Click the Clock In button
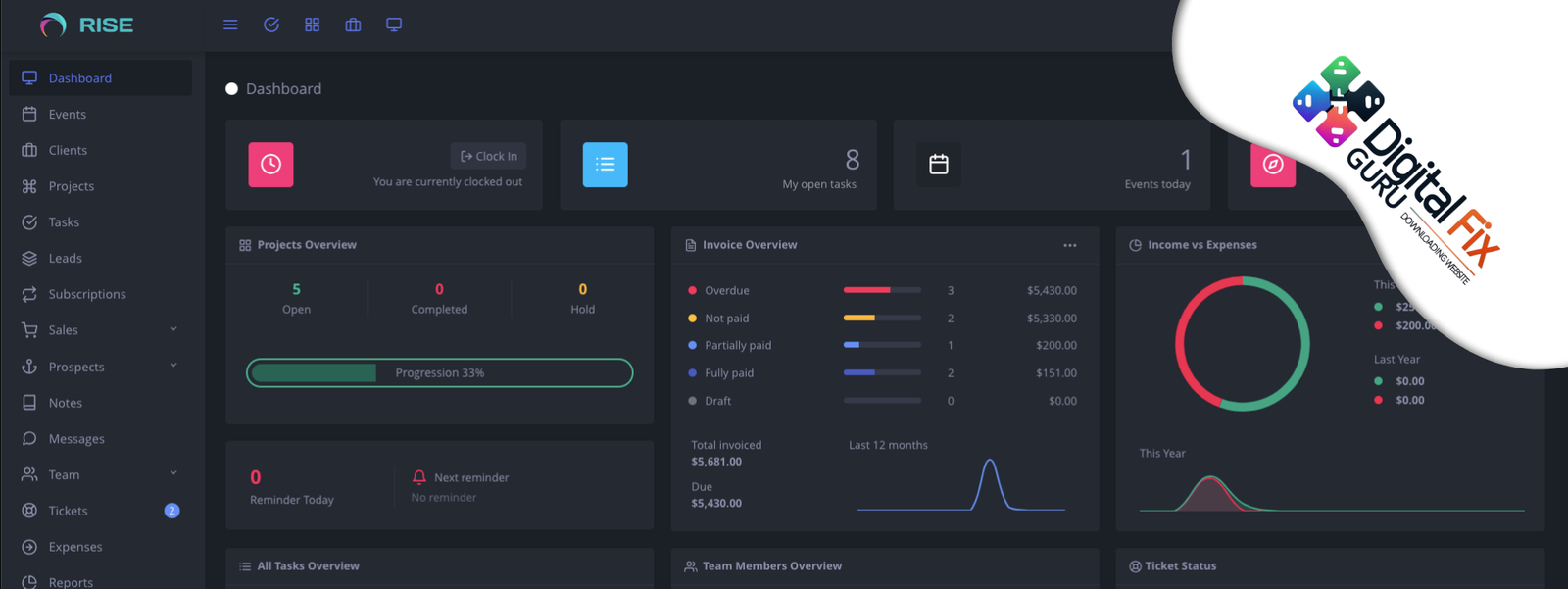The image size is (1568, 589). coord(489,156)
